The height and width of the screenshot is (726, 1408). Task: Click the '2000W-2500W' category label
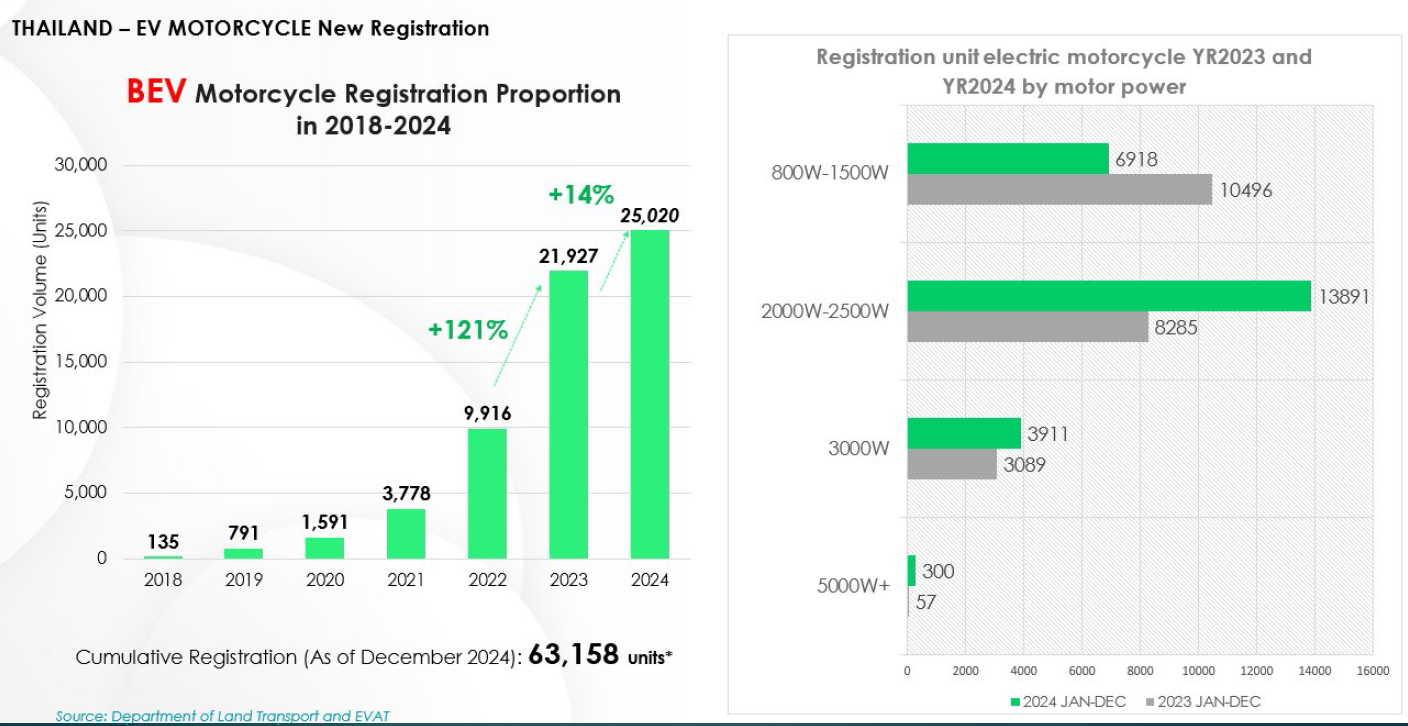(x=824, y=311)
